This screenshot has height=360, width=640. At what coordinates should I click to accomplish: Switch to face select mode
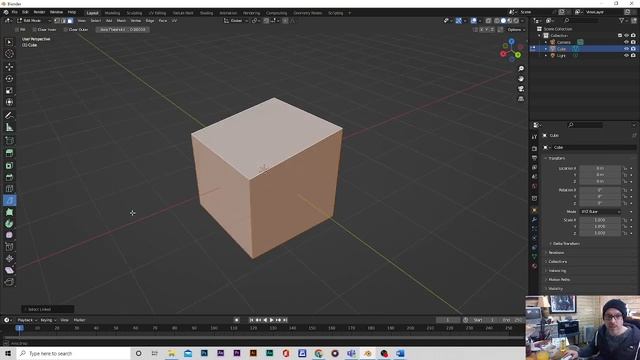pos(70,20)
